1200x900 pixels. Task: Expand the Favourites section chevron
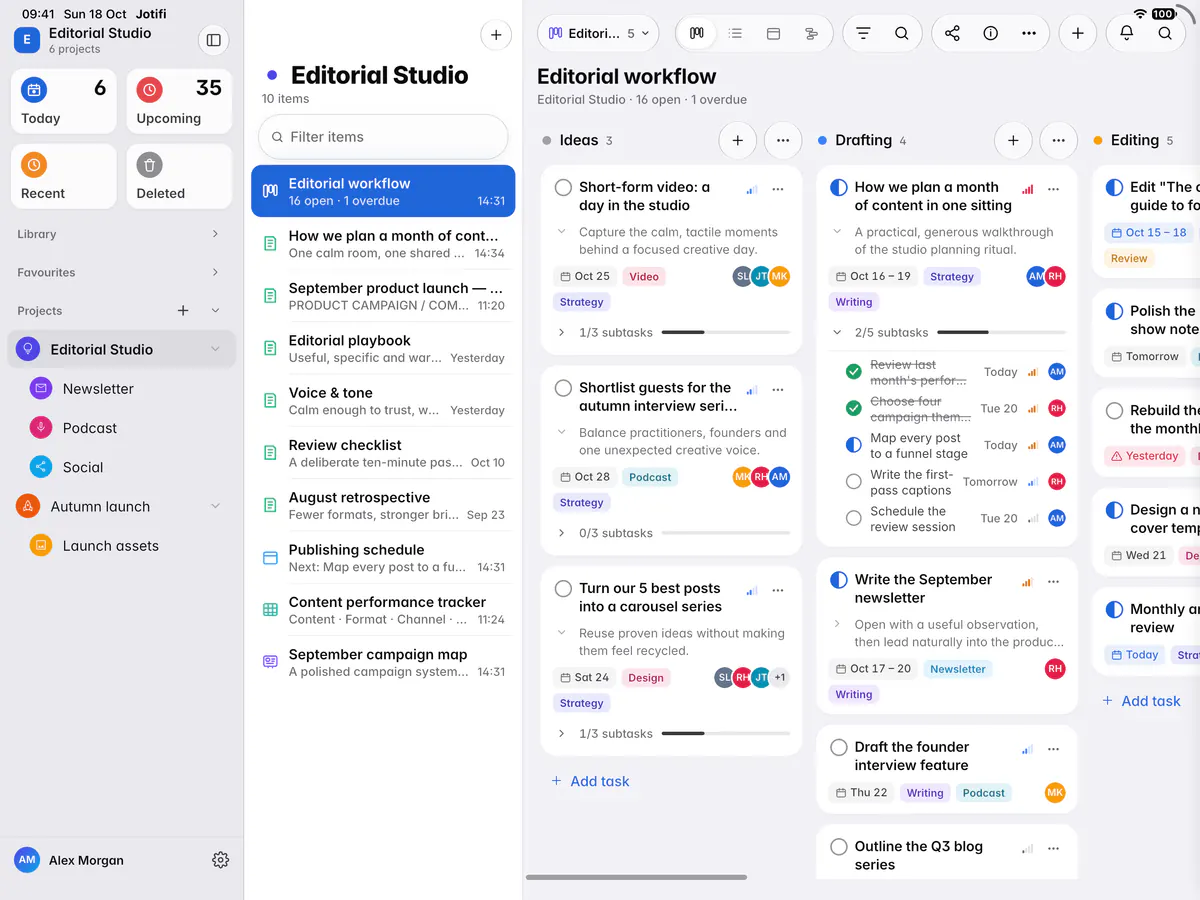pos(215,272)
